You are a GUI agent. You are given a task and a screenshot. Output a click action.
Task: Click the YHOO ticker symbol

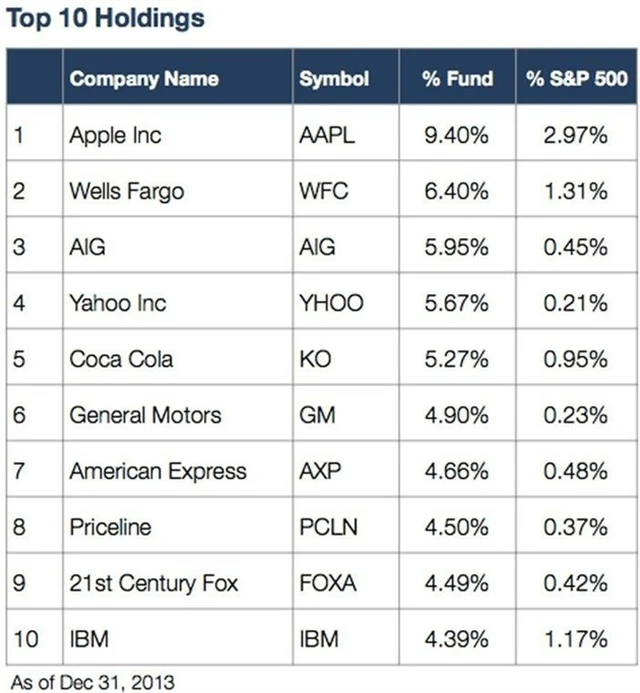pos(331,303)
